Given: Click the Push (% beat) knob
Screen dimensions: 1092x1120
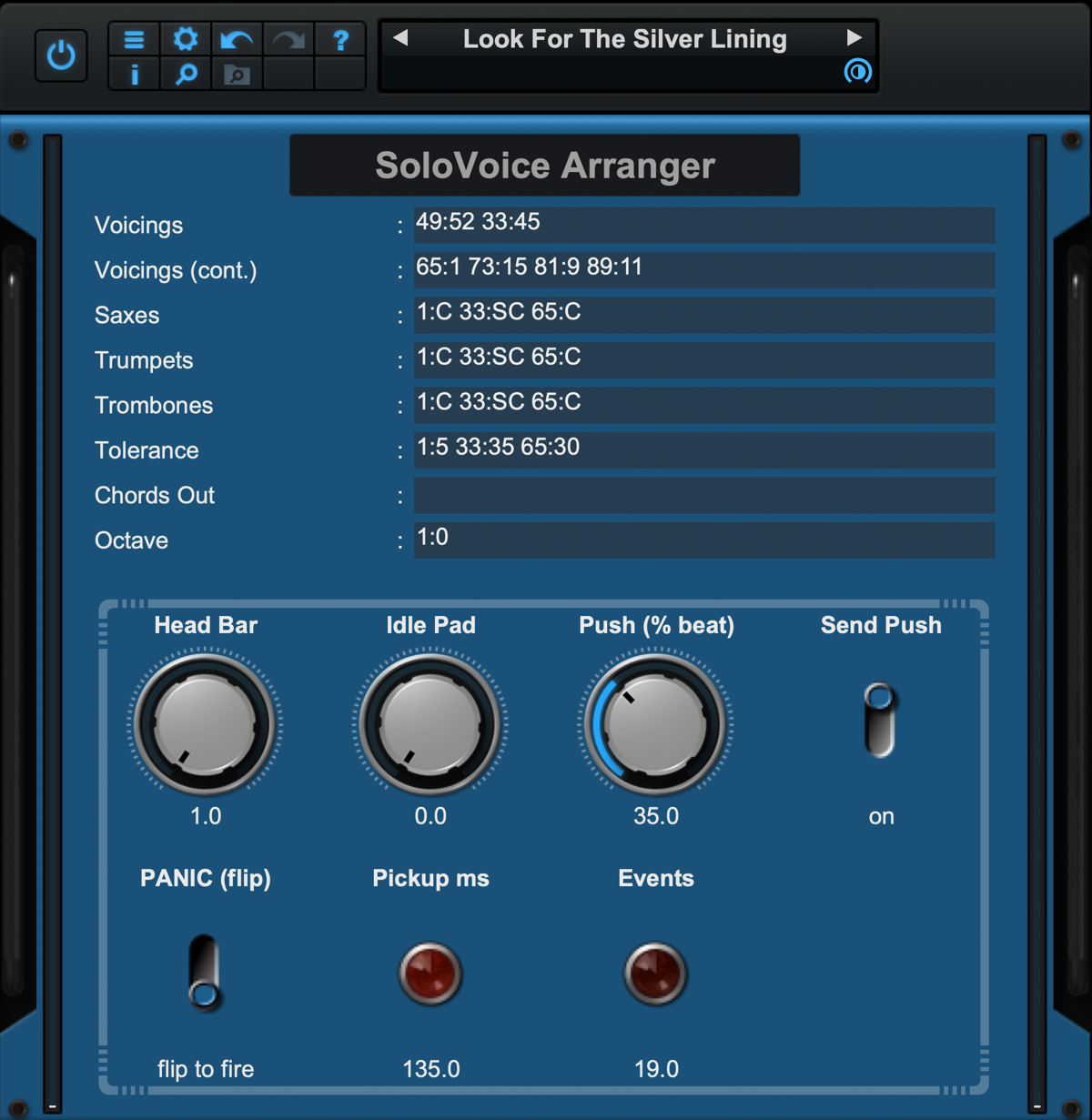Looking at the screenshot, I should point(655,724).
